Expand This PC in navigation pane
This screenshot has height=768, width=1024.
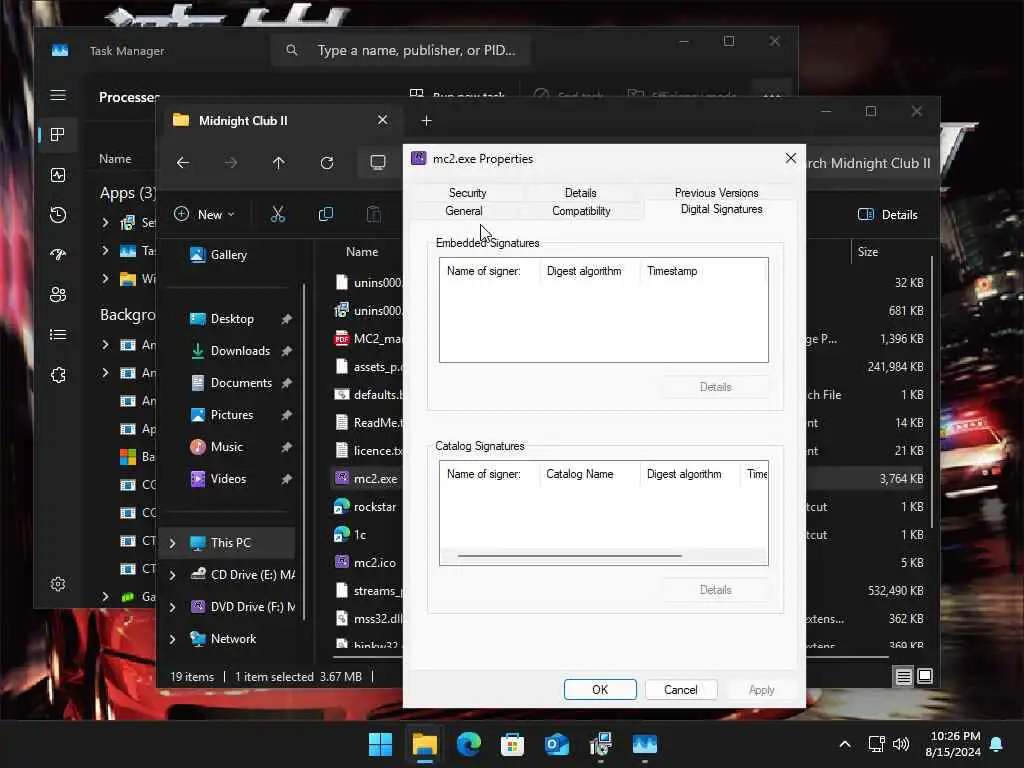pyautogui.click(x=172, y=543)
